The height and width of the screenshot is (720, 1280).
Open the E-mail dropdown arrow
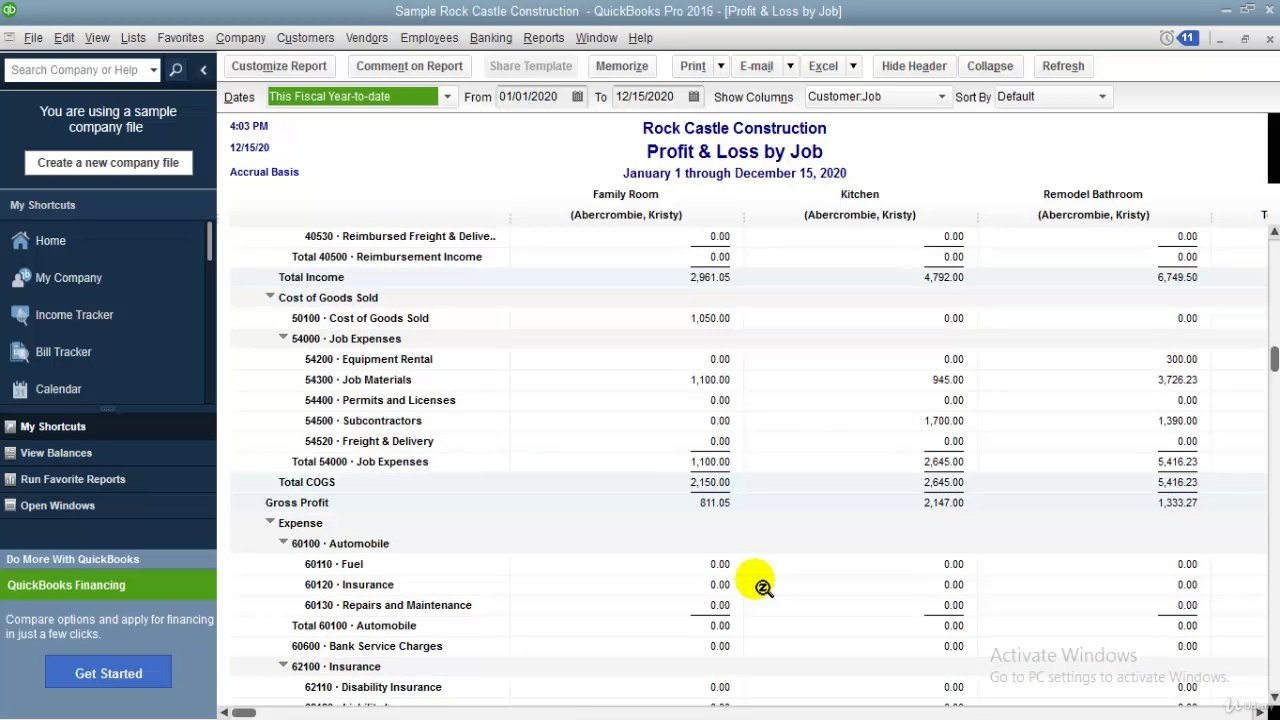[789, 66]
